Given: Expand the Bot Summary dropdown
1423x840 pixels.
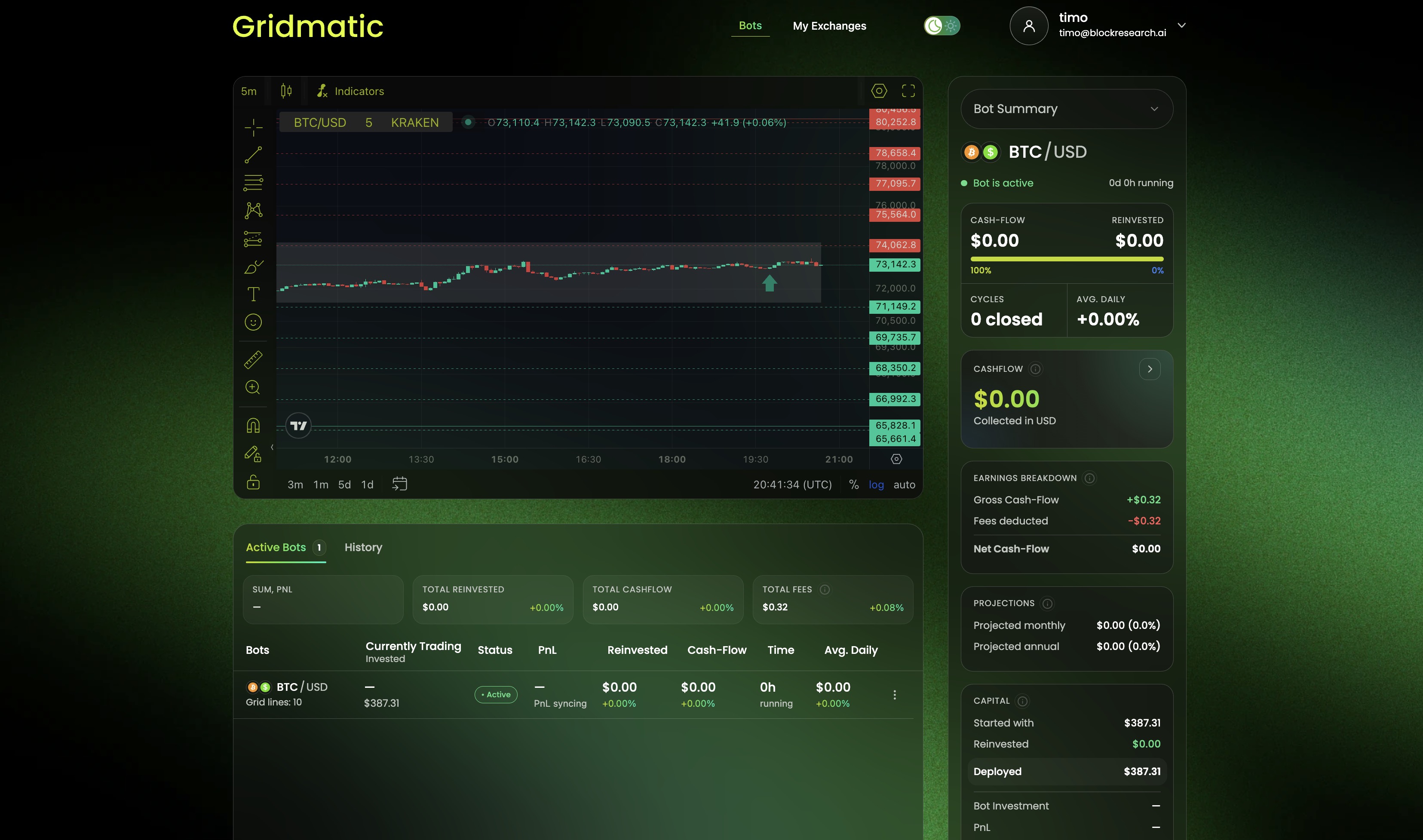Looking at the screenshot, I should (1067, 109).
